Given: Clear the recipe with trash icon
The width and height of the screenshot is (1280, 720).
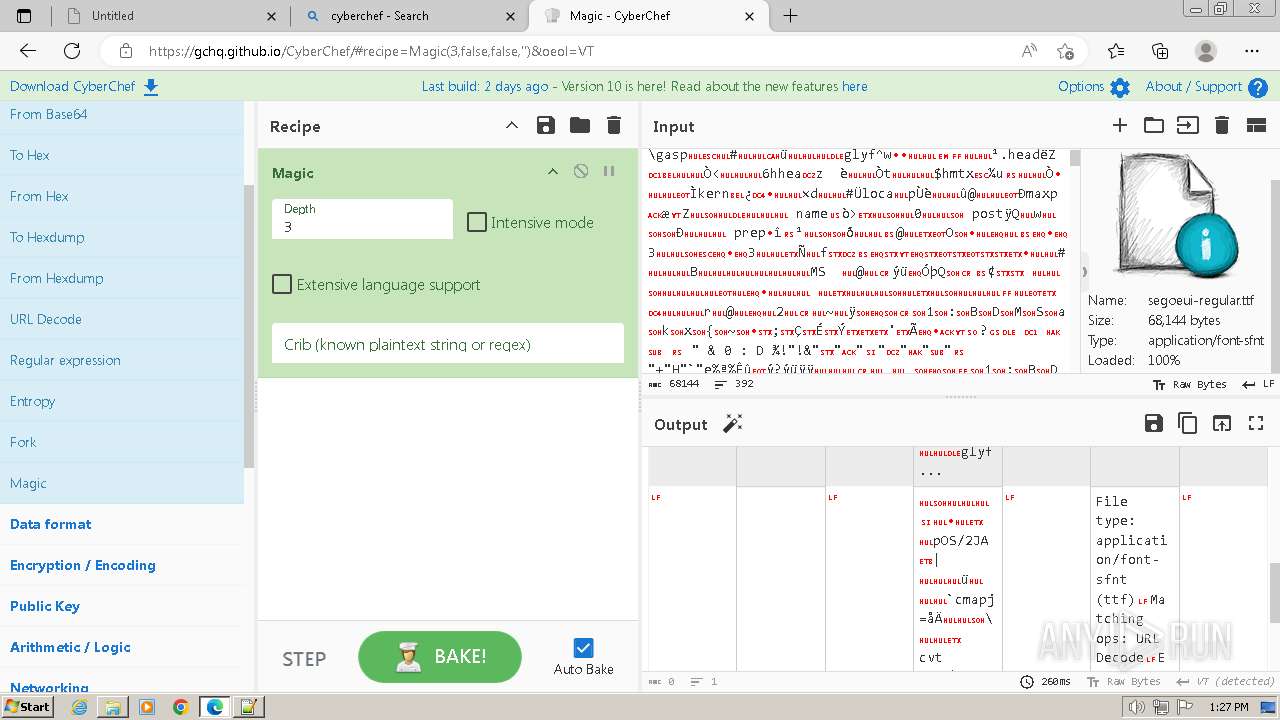Looking at the screenshot, I should [614, 125].
